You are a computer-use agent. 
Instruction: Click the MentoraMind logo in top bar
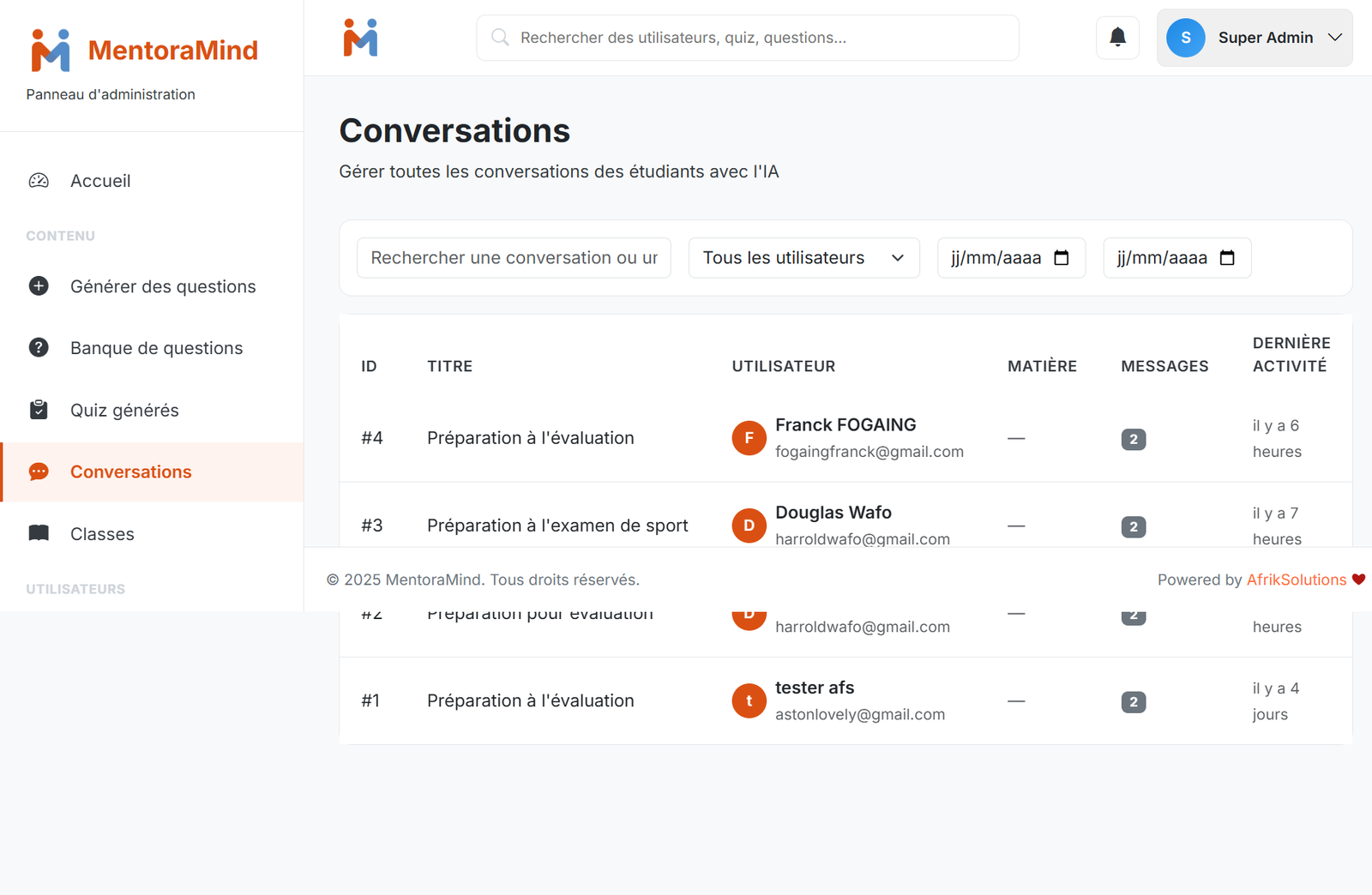[360, 38]
